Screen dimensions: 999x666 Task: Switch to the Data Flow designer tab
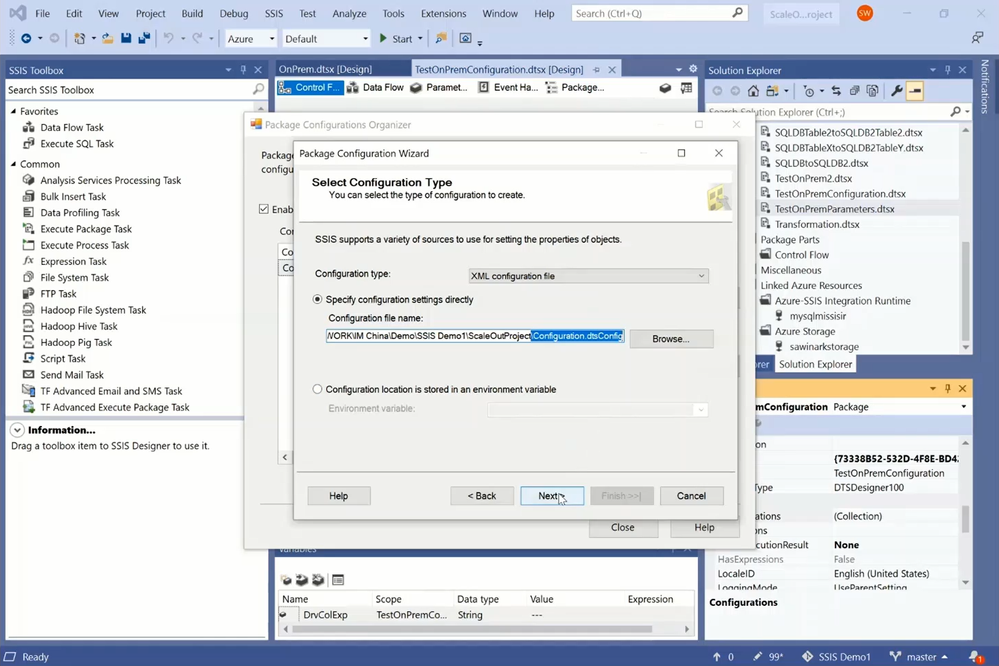tap(376, 87)
